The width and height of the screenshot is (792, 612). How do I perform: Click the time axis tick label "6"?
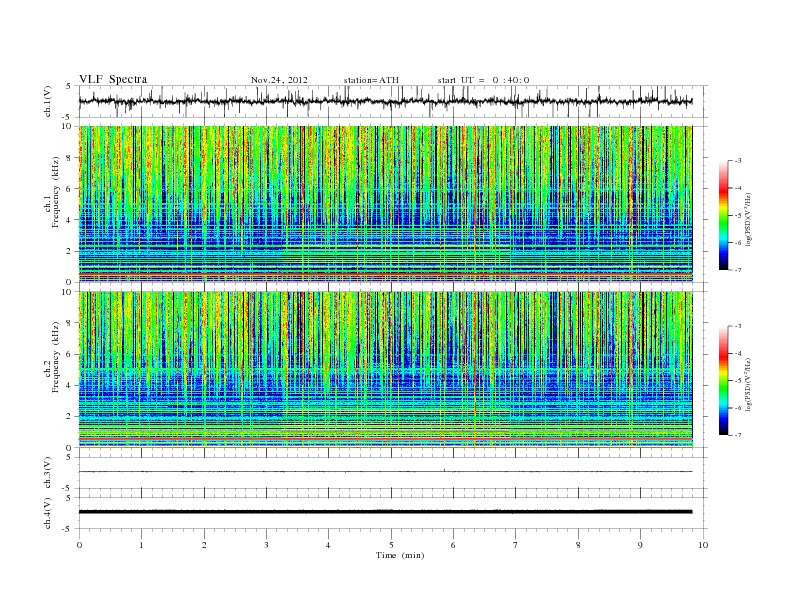point(453,545)
